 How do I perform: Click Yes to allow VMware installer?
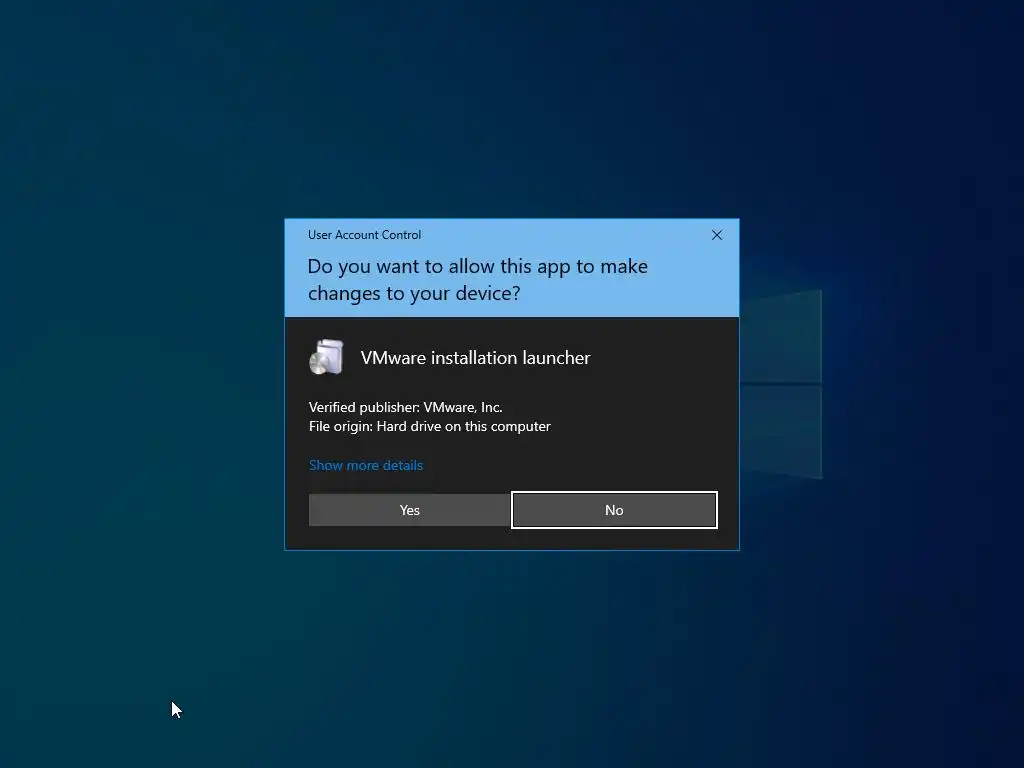point(409,510)
